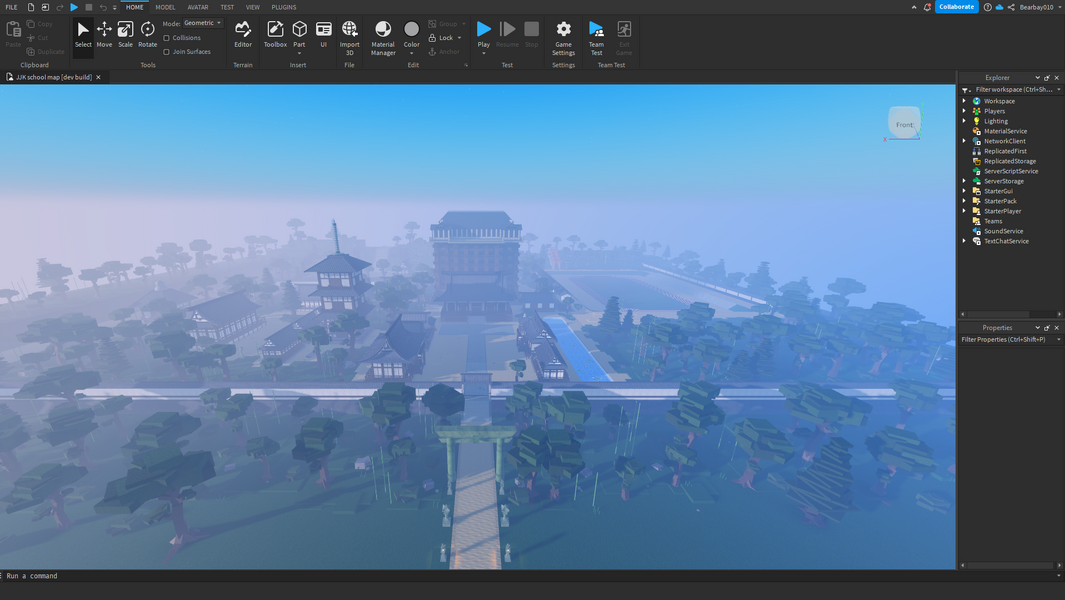Click the Color swatch circle

coord(412,29)
